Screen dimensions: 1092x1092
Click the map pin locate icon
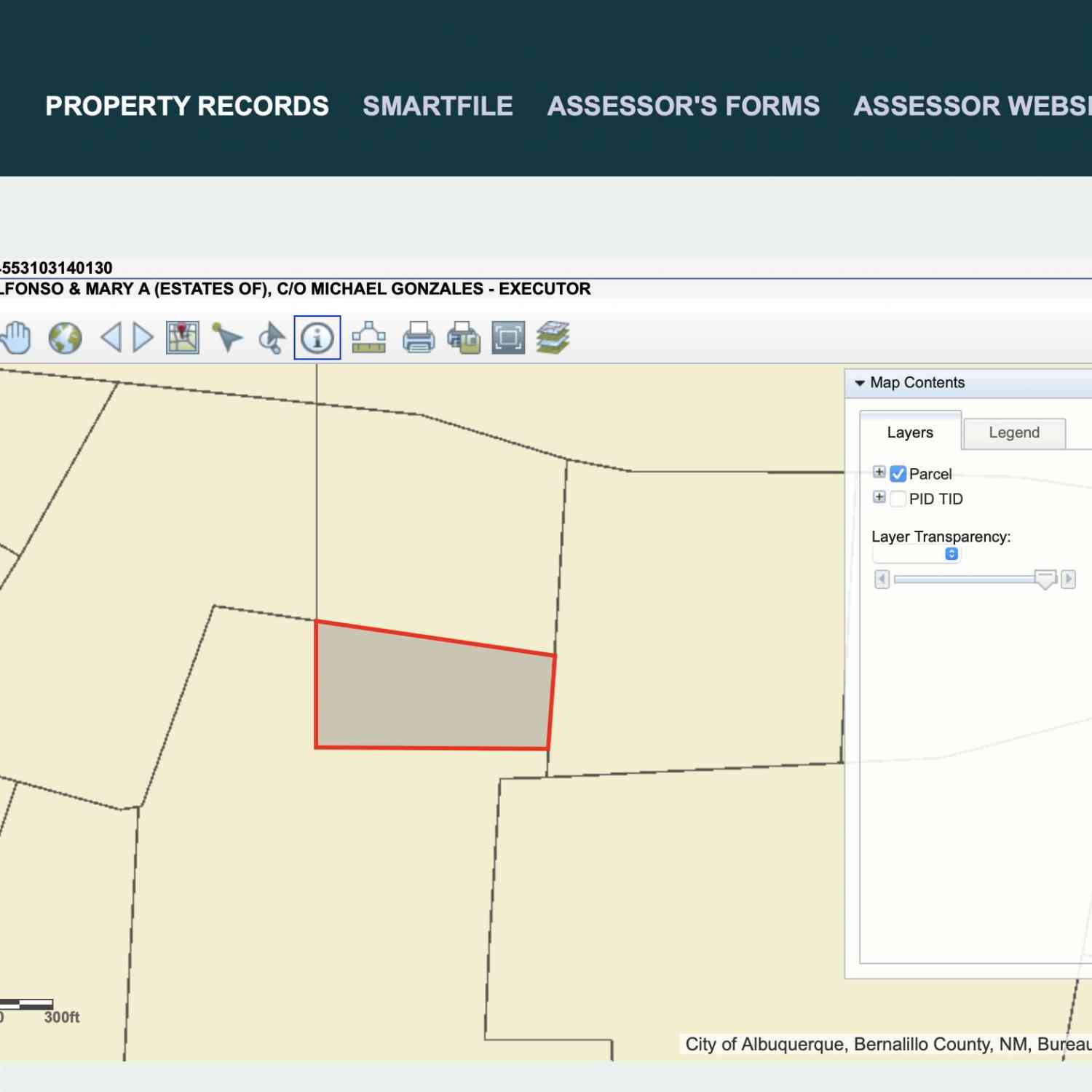coord(182,338)
